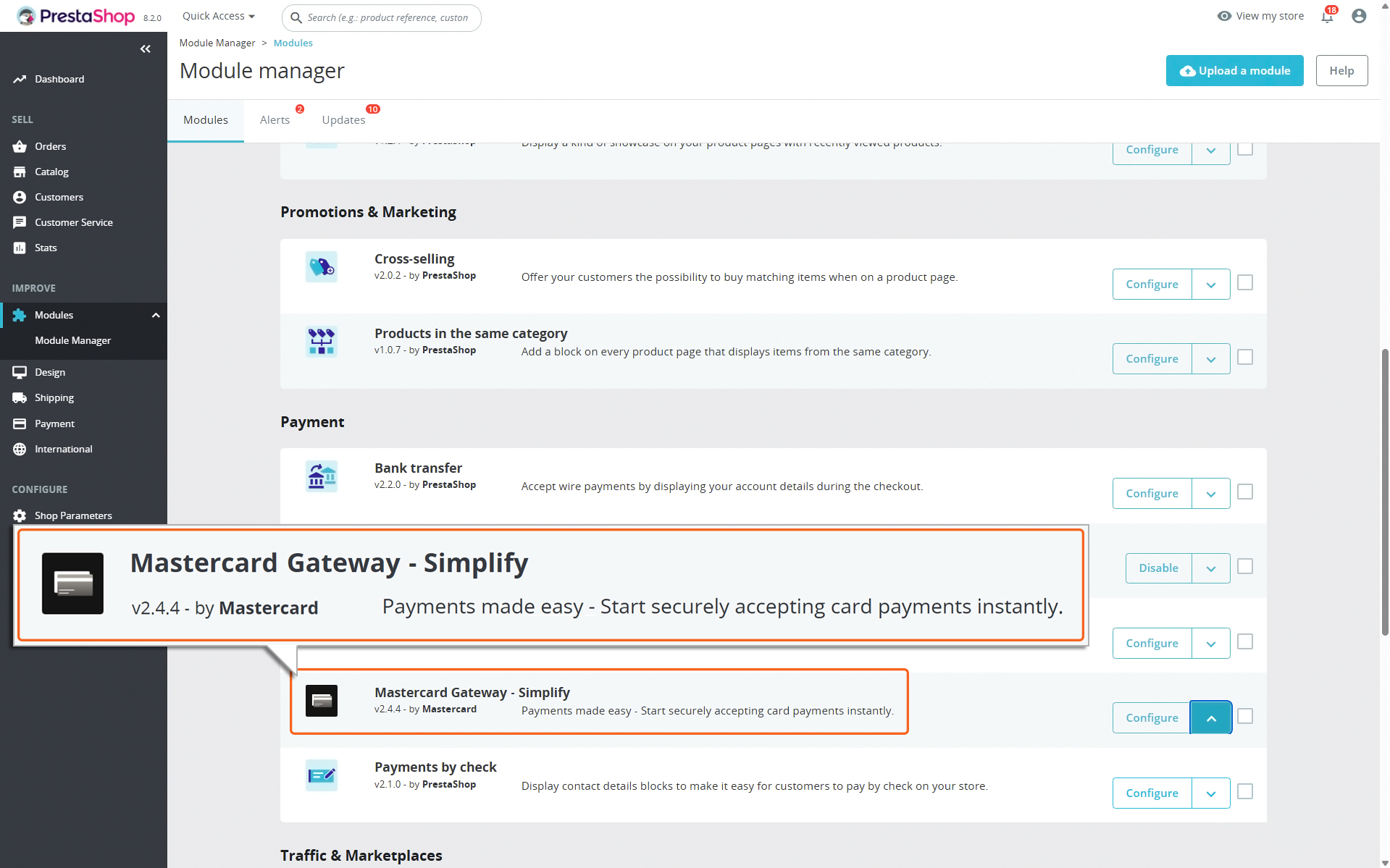
Task: Click the Shipping truck icon
Action: point(20,397)
